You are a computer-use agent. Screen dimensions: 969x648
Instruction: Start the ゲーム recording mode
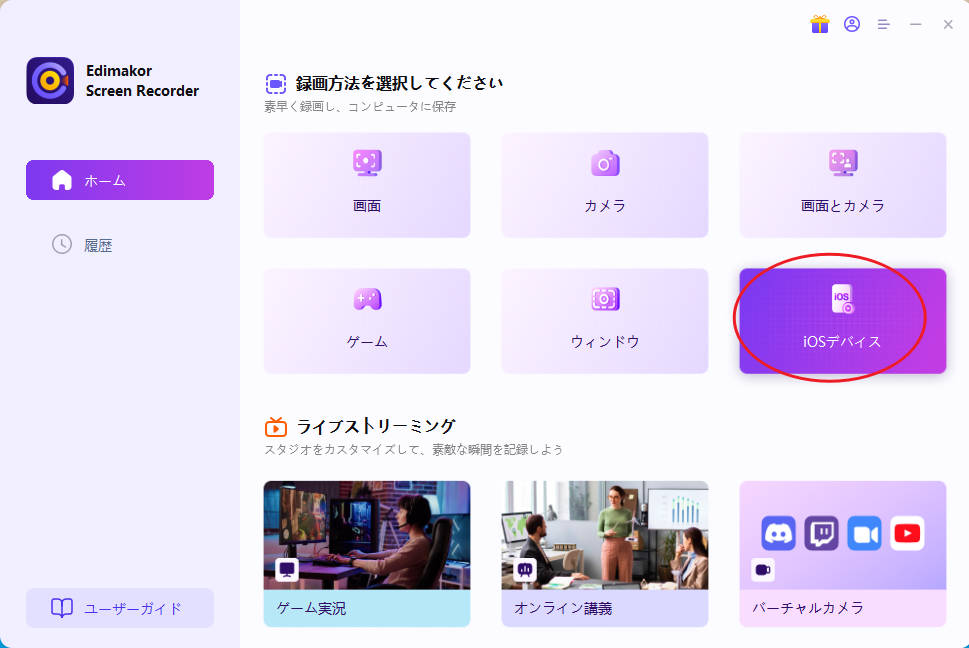pyautogui.click(x=367, y=299)
